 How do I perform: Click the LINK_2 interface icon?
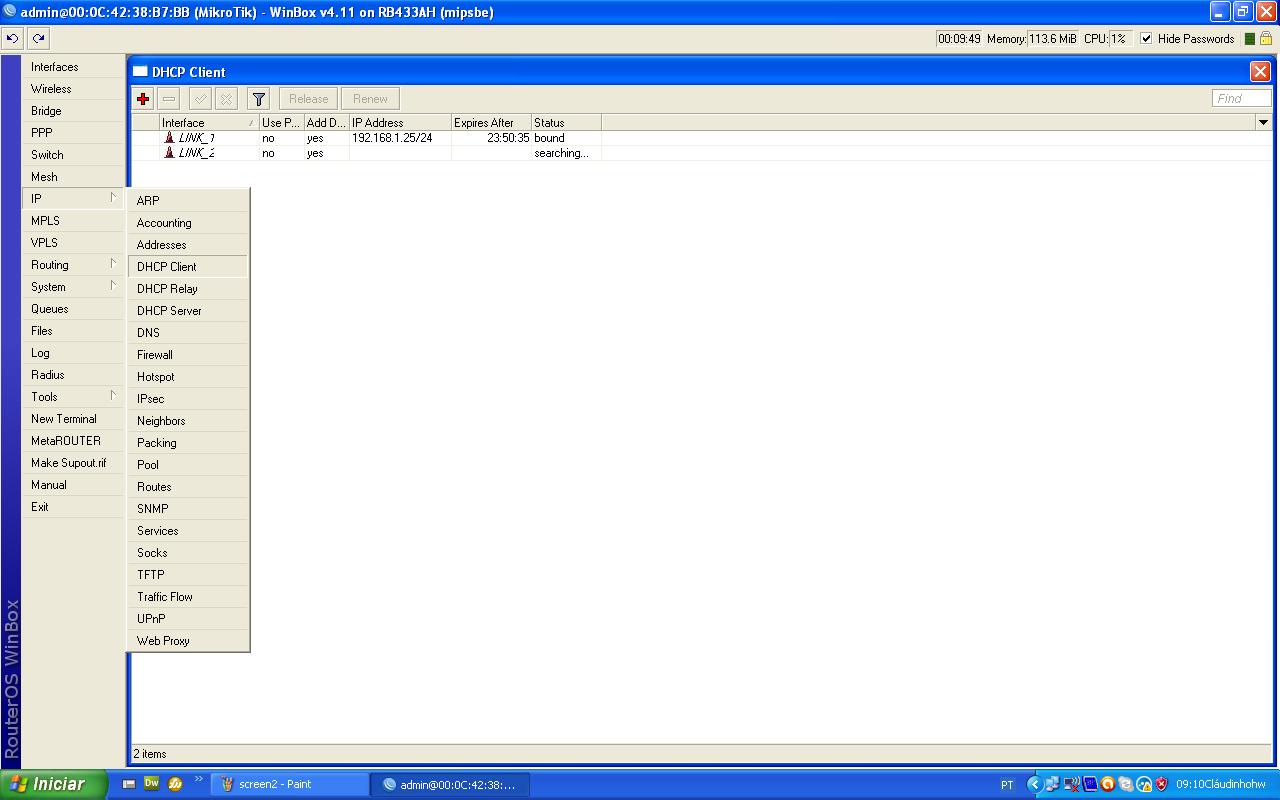coord(169,153)
